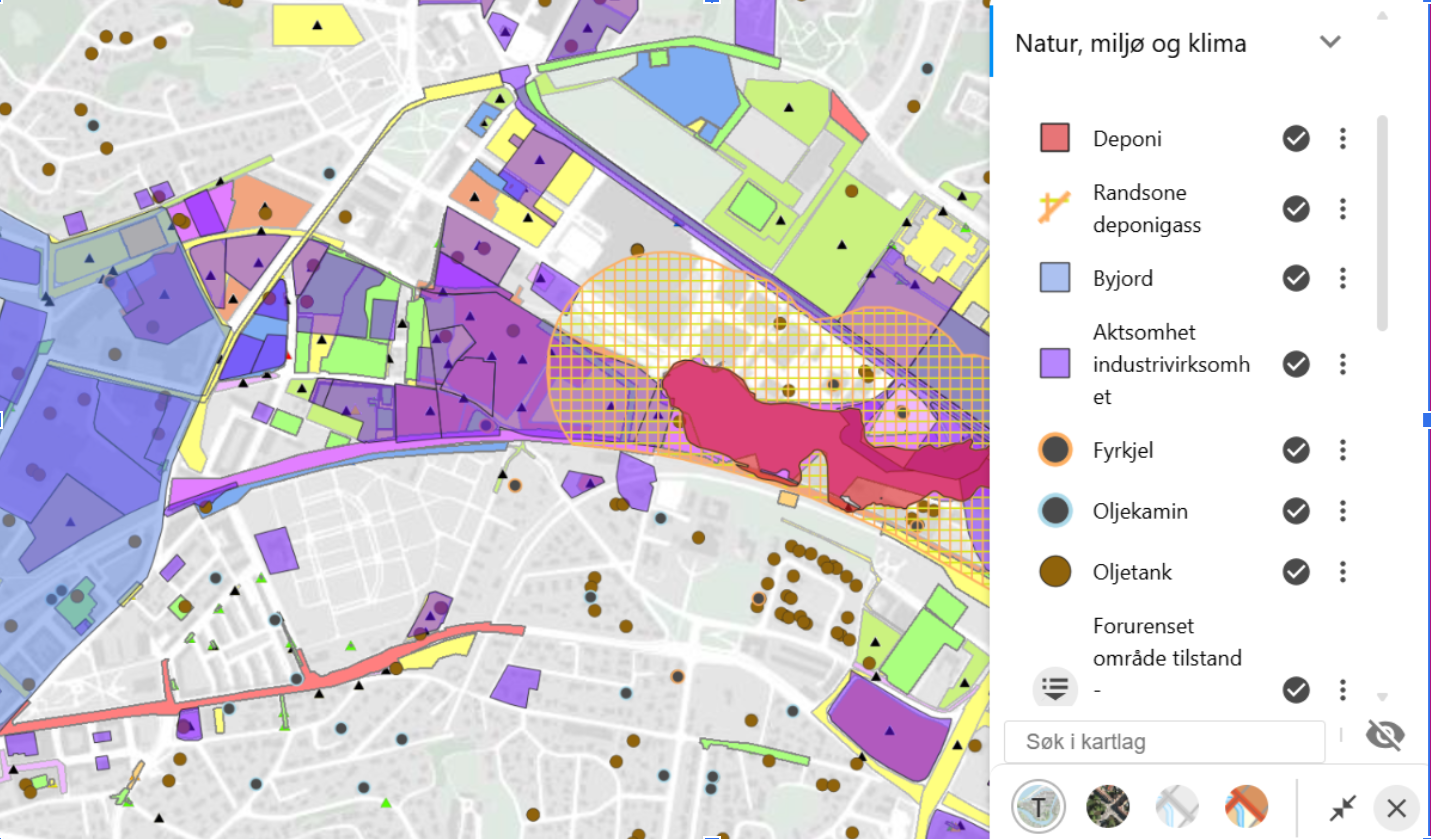Click the Søk i kartlag search field

coord(1164,742)
